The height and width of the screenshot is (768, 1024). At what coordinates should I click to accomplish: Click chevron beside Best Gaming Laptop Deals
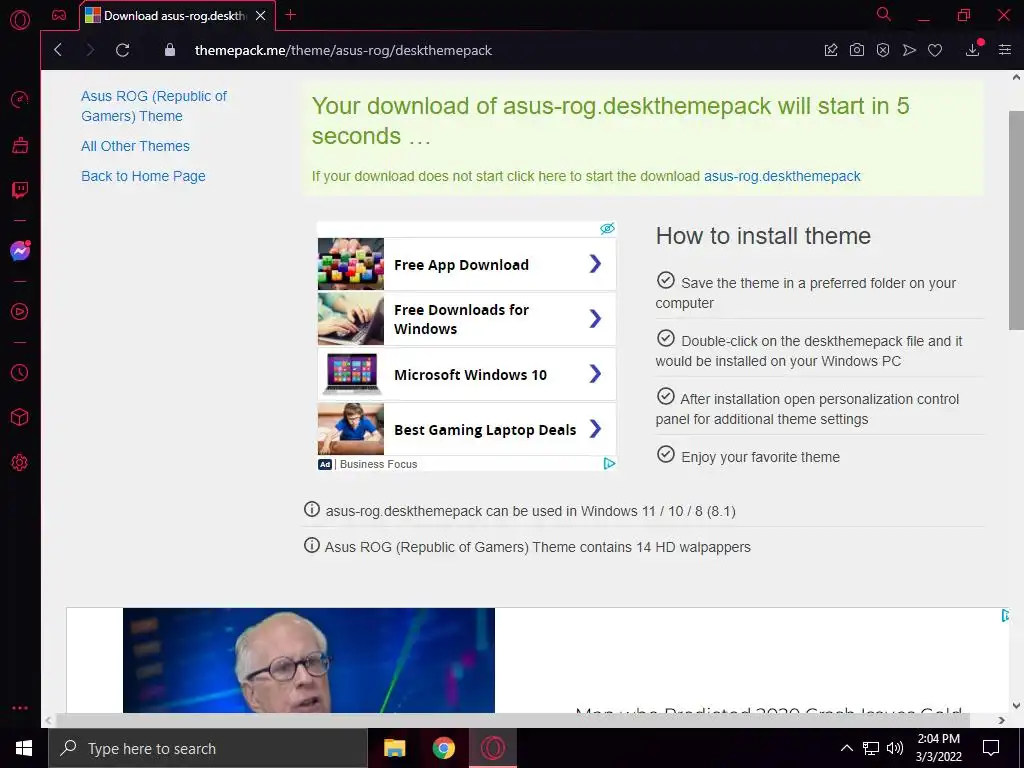(595, 429)
